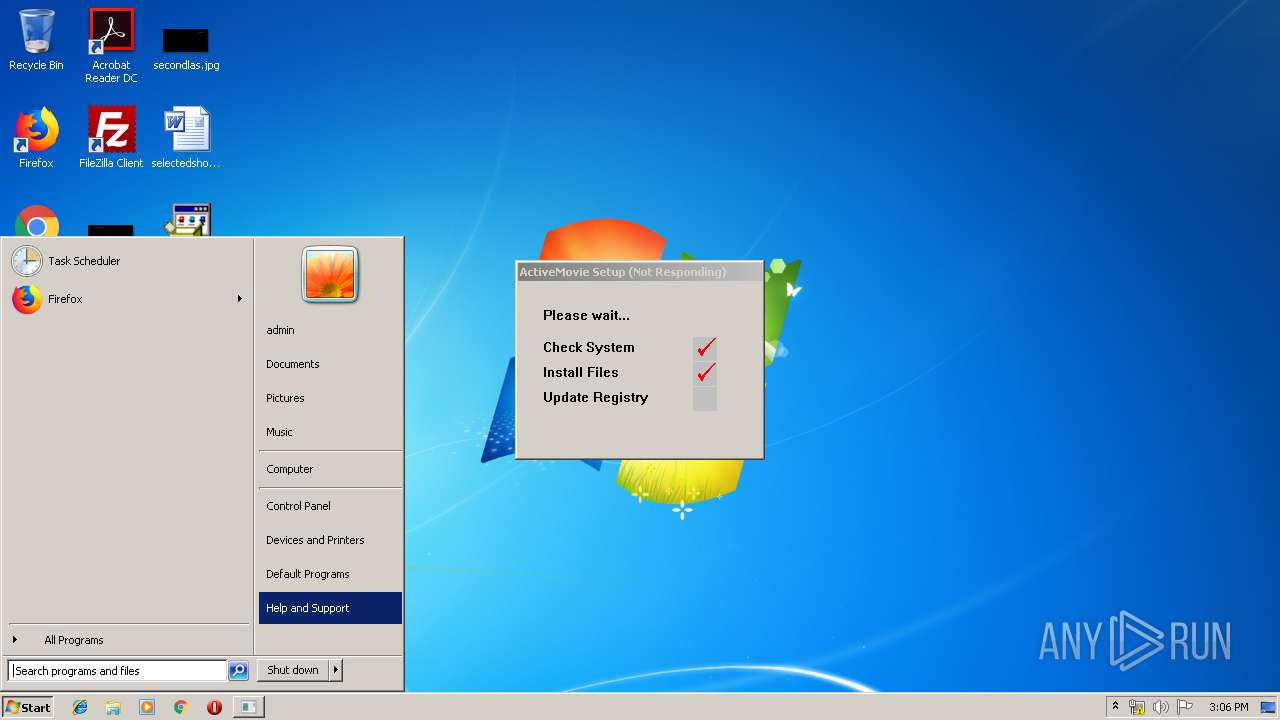This screenshot has width=1280, height=720.
Task: Open the Firefox desktop shortcut
Action: click(36, 138)
